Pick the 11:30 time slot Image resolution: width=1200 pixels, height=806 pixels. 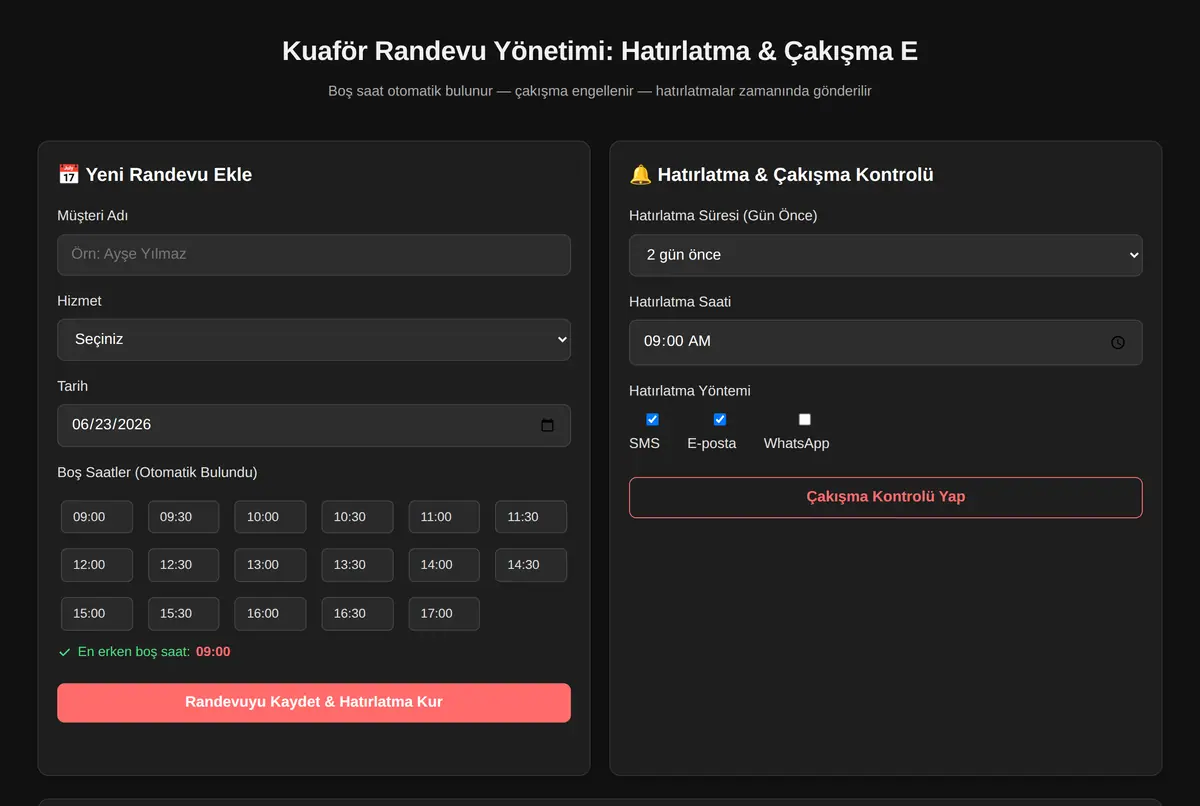pyautogui.click(x=531, y=517)
